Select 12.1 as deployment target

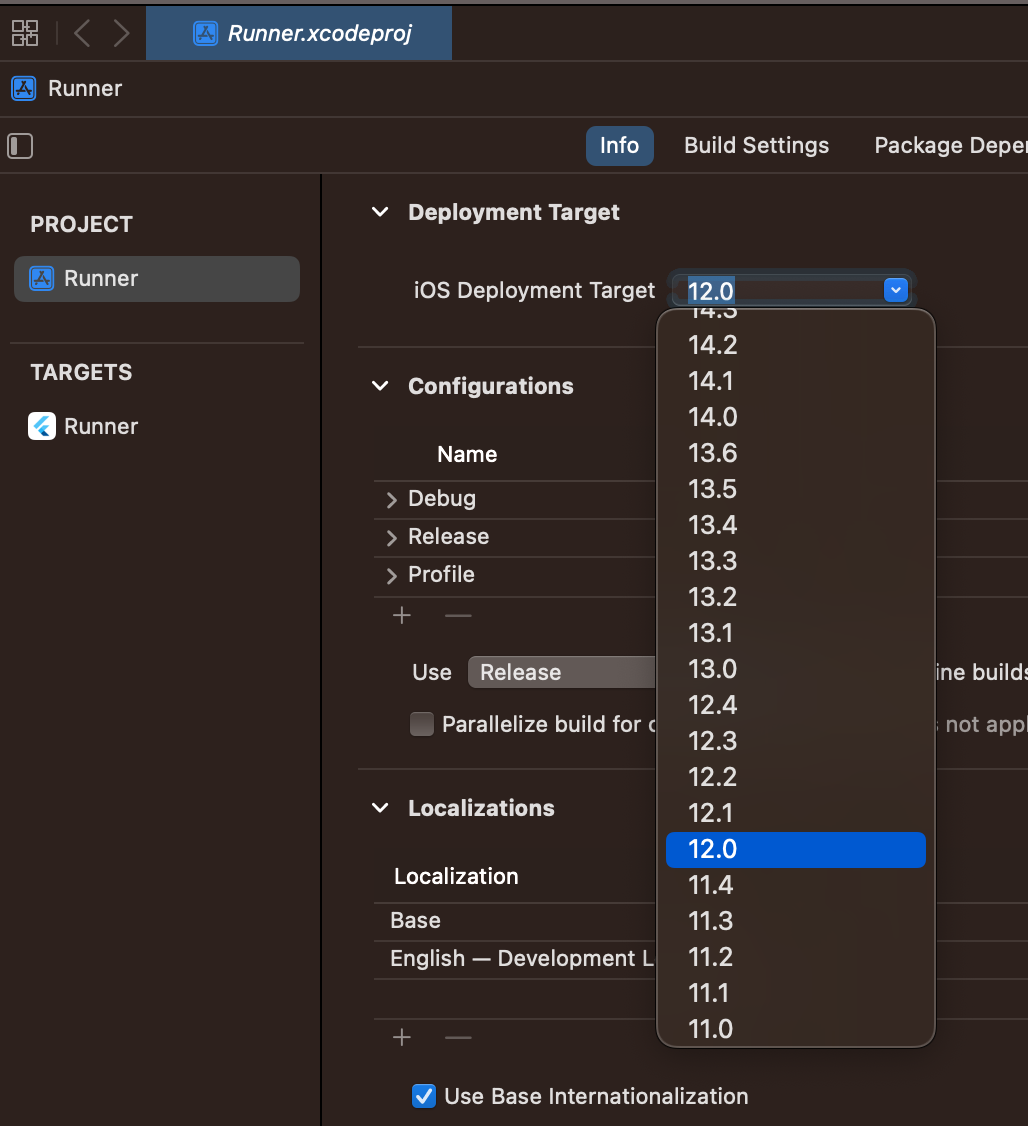click(x=795, y=814)
